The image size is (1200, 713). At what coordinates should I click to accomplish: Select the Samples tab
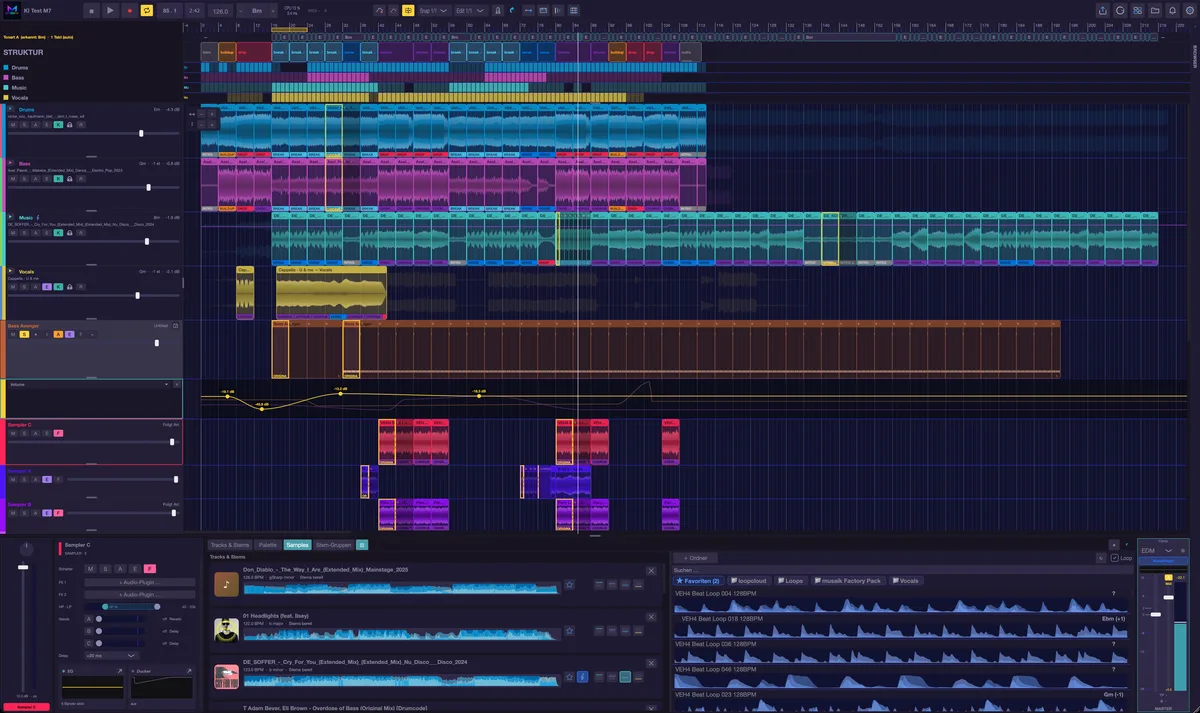click(x=297, y=545)
